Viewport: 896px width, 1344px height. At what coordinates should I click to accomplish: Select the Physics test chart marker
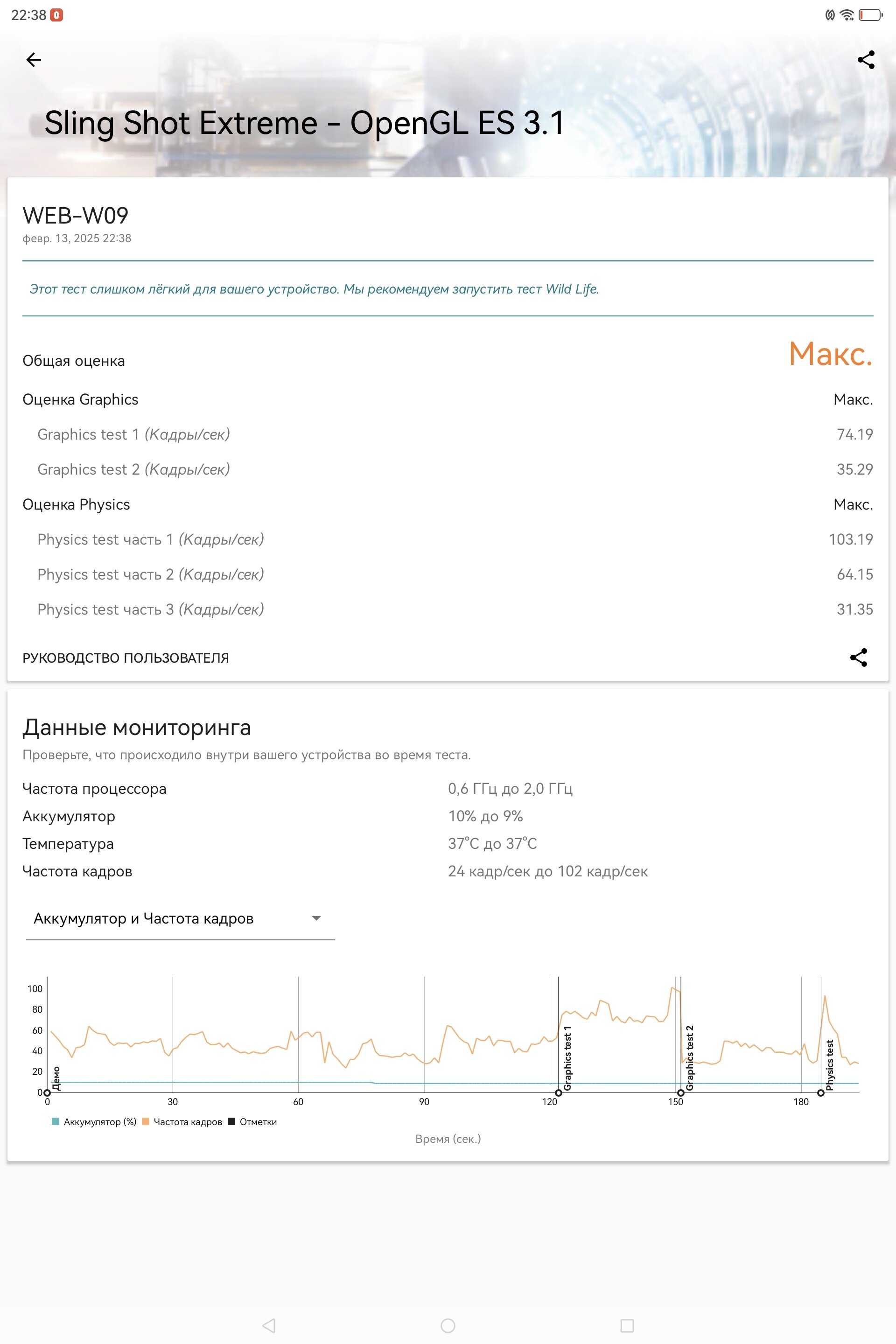coord(820,1092)
